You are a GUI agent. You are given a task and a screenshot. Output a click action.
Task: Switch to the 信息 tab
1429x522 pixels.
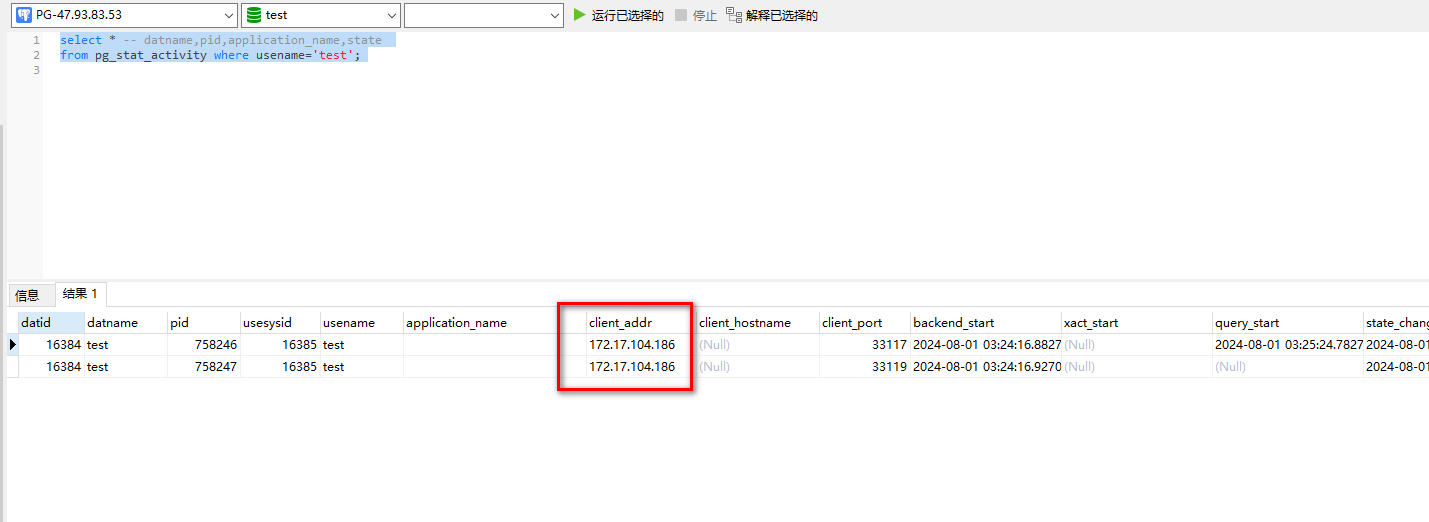pos(27,295)
